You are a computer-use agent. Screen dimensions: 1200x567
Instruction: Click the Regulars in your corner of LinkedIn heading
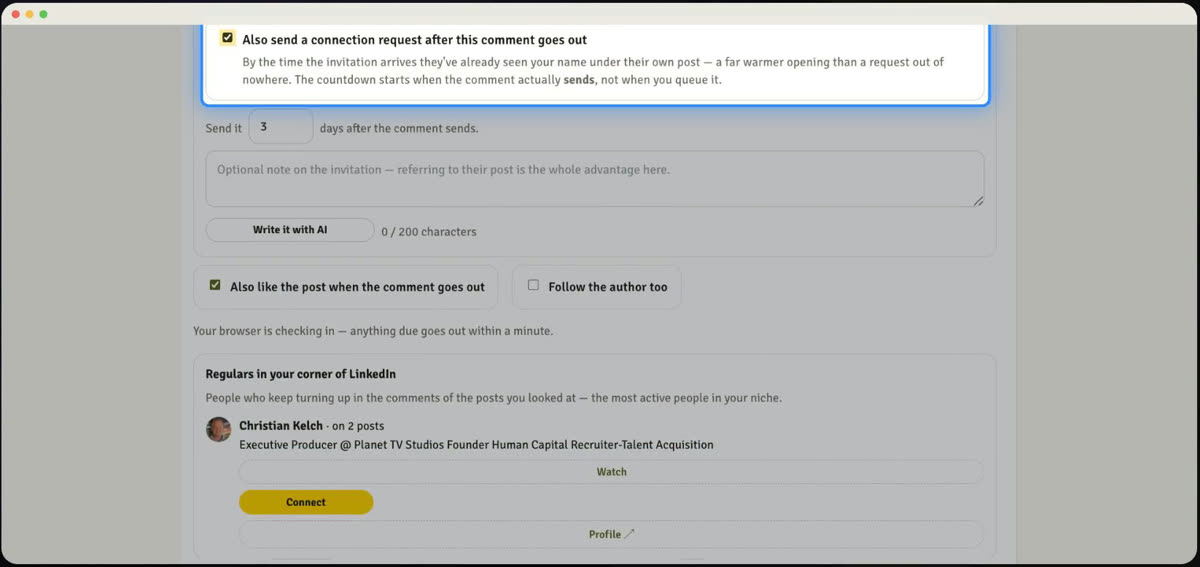[301, 374]
